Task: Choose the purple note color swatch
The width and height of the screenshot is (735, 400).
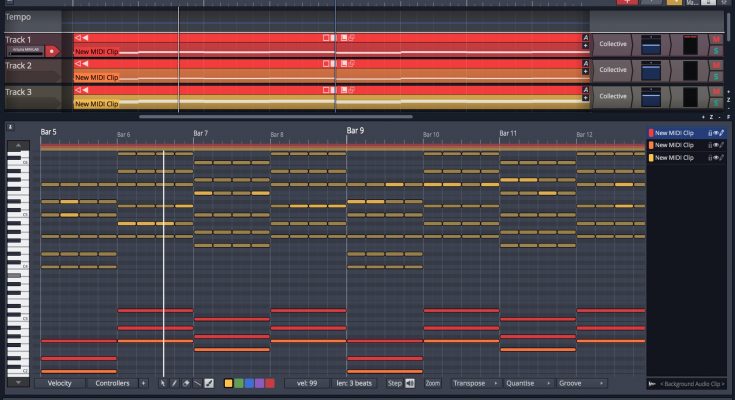Action: pyautogui.click(x=259, y=383)
